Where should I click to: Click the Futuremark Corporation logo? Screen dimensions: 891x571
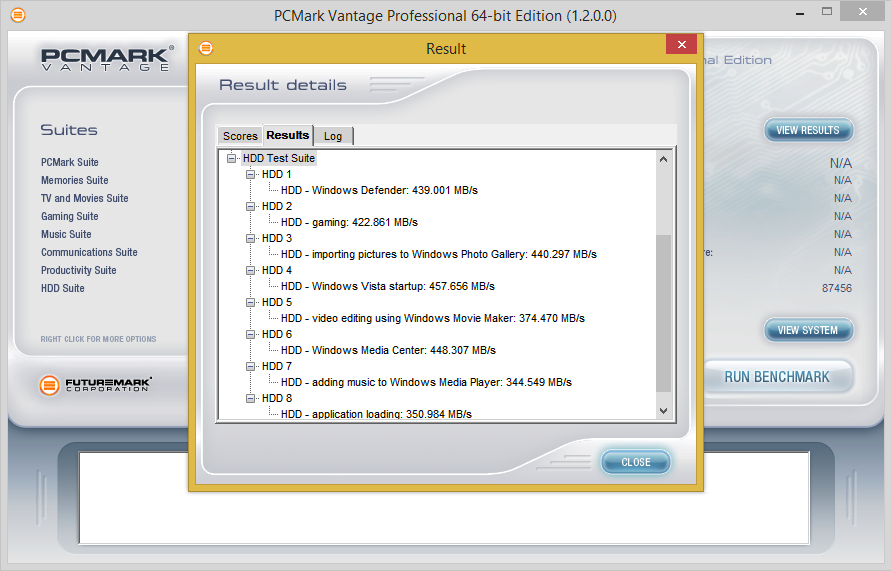coord(96,384)
